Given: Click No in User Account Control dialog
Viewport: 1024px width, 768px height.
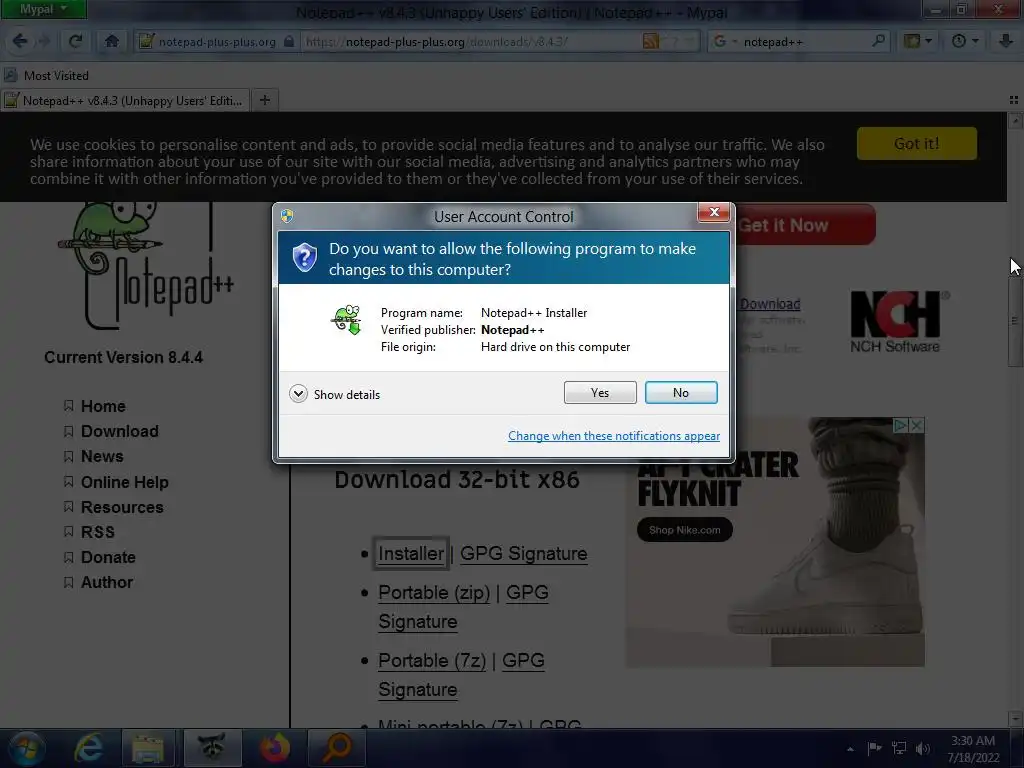Looking at the screenshot, I should coord(681,392).
